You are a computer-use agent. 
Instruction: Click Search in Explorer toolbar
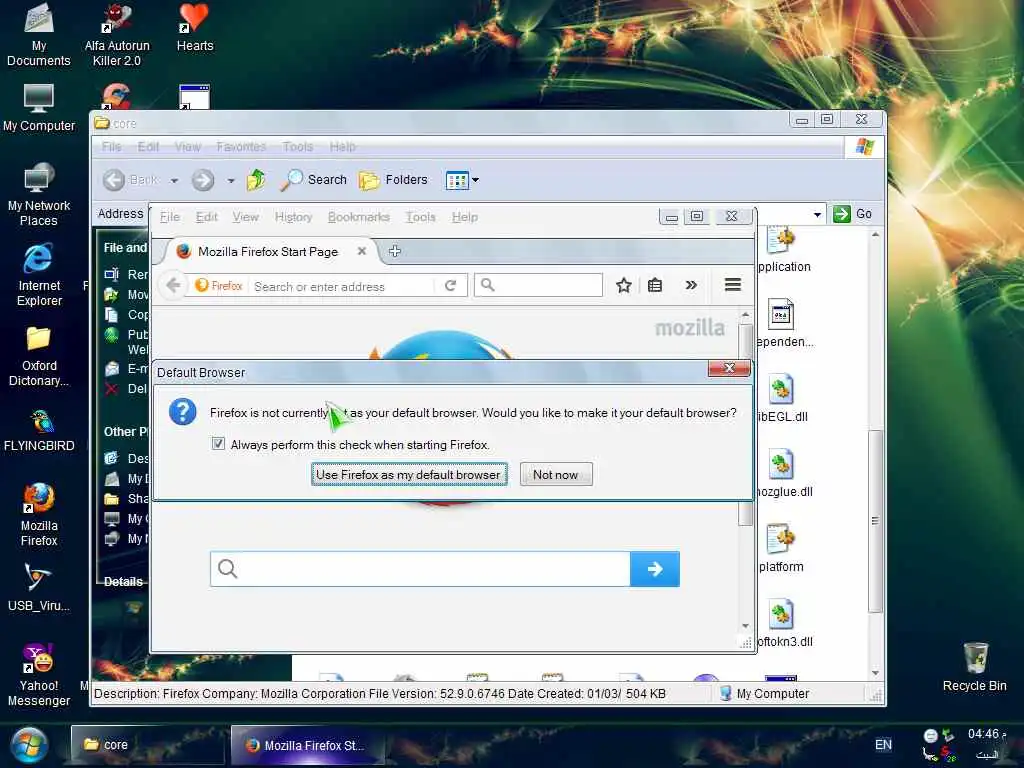313,180
